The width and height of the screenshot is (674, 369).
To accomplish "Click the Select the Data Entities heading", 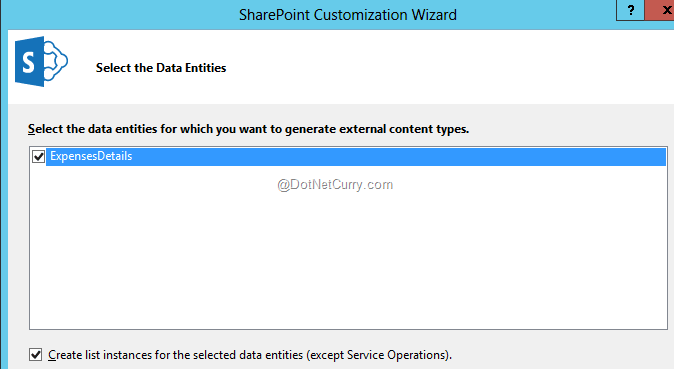I will pos(161,68).
